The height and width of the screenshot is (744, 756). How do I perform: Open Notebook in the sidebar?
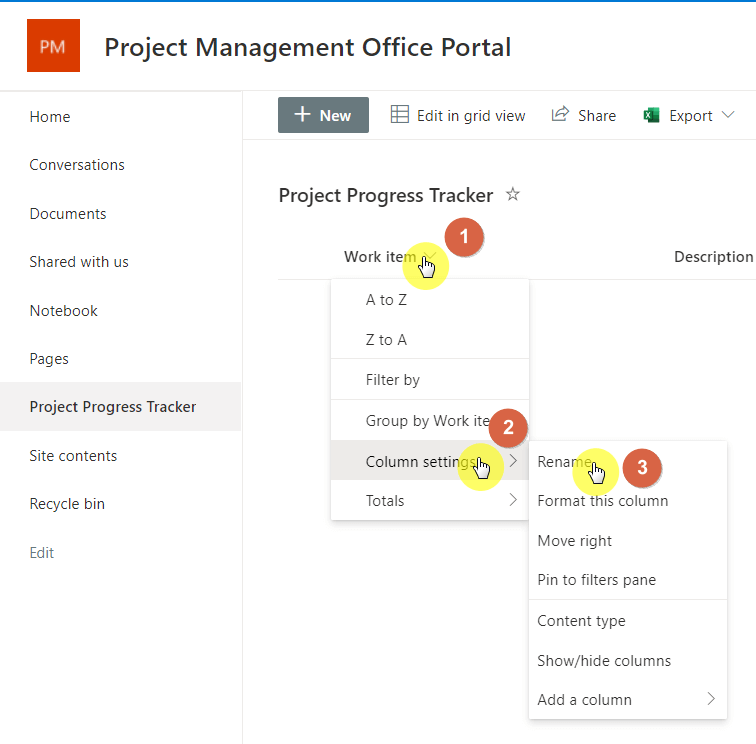(63, 311)
